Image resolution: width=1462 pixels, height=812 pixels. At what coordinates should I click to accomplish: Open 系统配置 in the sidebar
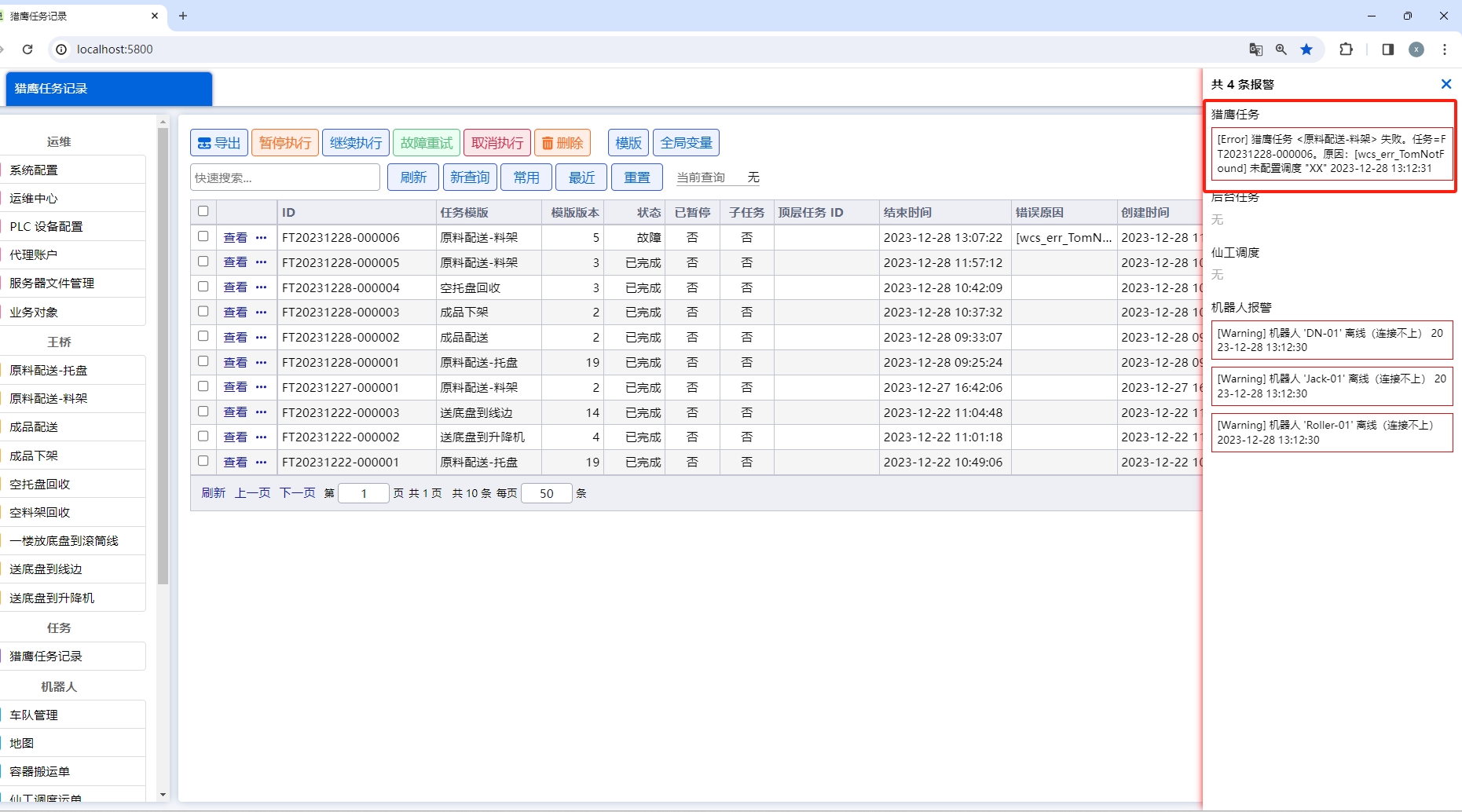[73, 170]
